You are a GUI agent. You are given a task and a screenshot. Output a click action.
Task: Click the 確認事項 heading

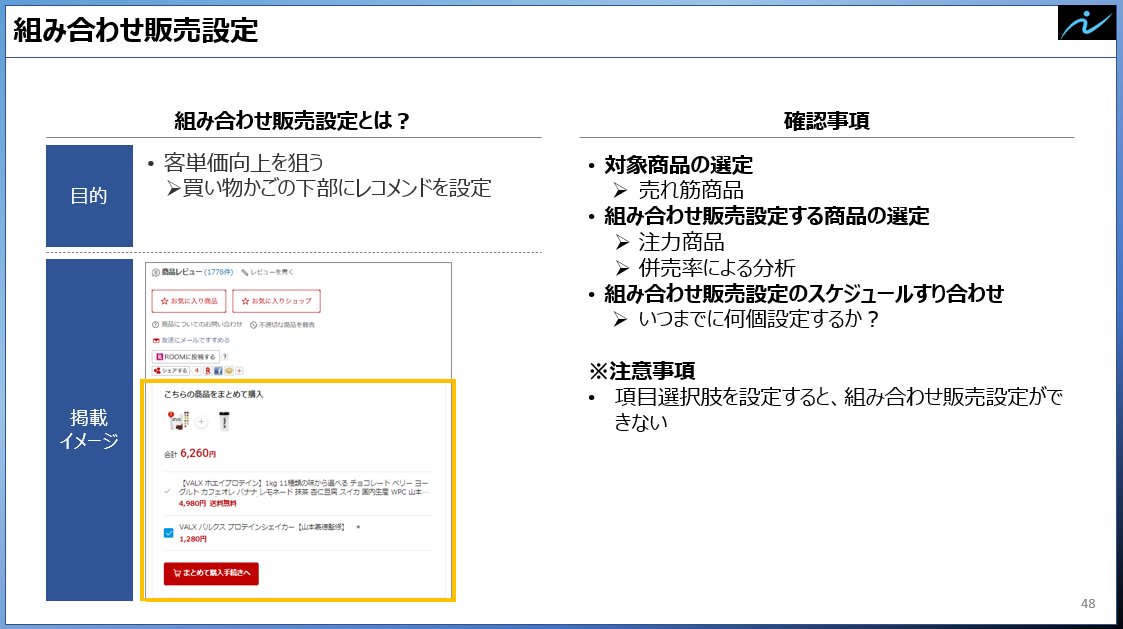pyautogui.click(x=826, y=121)
